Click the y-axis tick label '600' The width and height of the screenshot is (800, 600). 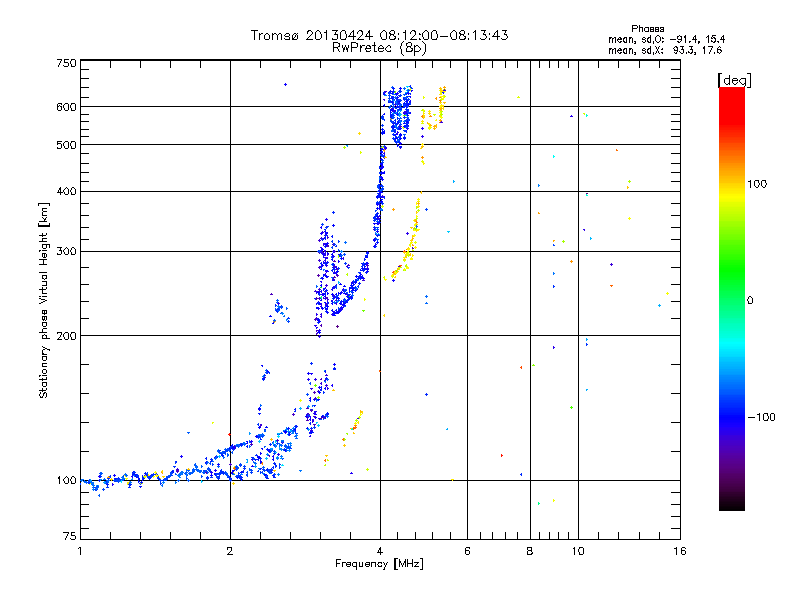(x=66, y=107)
